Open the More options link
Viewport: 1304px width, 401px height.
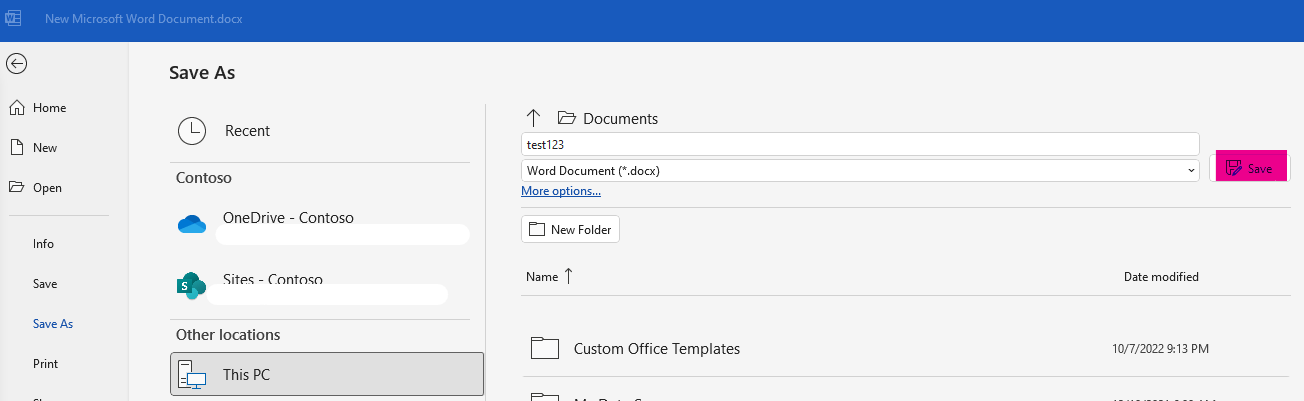tap(560, 191)
